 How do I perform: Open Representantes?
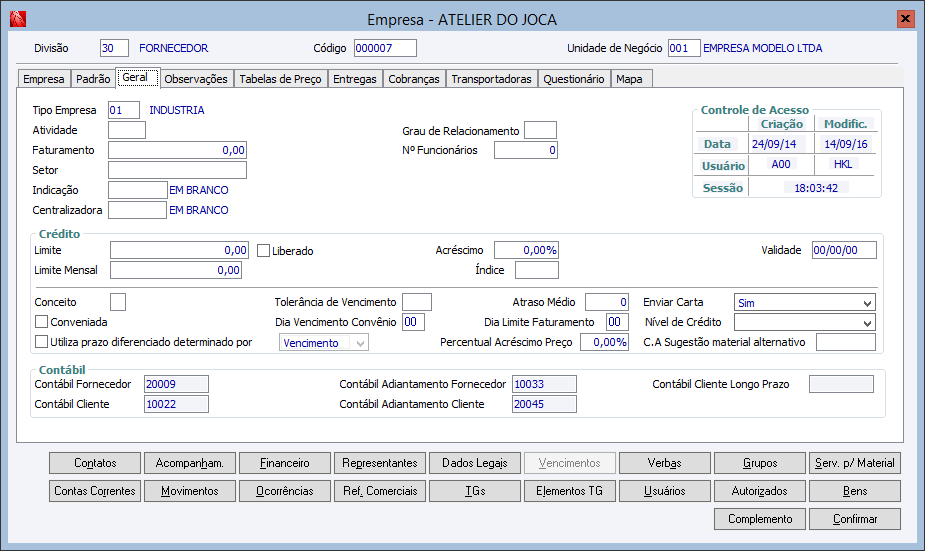380,463
